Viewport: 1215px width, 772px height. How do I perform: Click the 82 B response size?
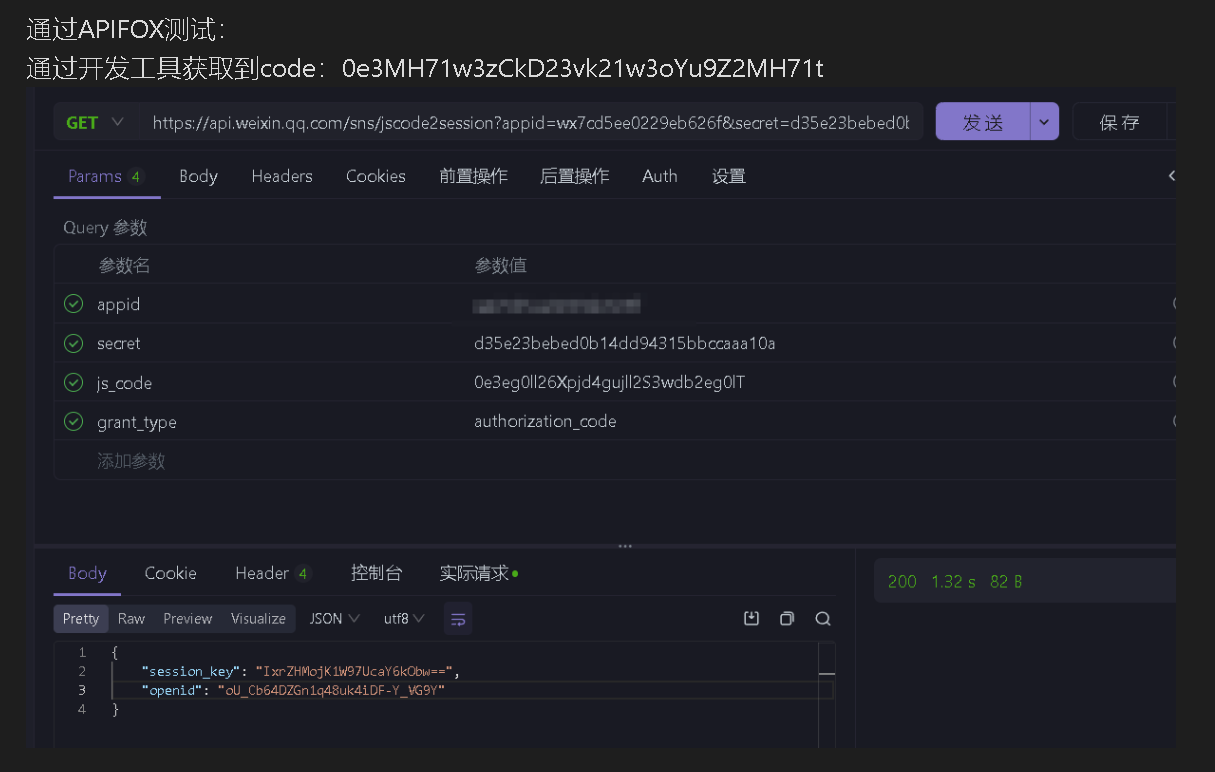click(1006, 581)
